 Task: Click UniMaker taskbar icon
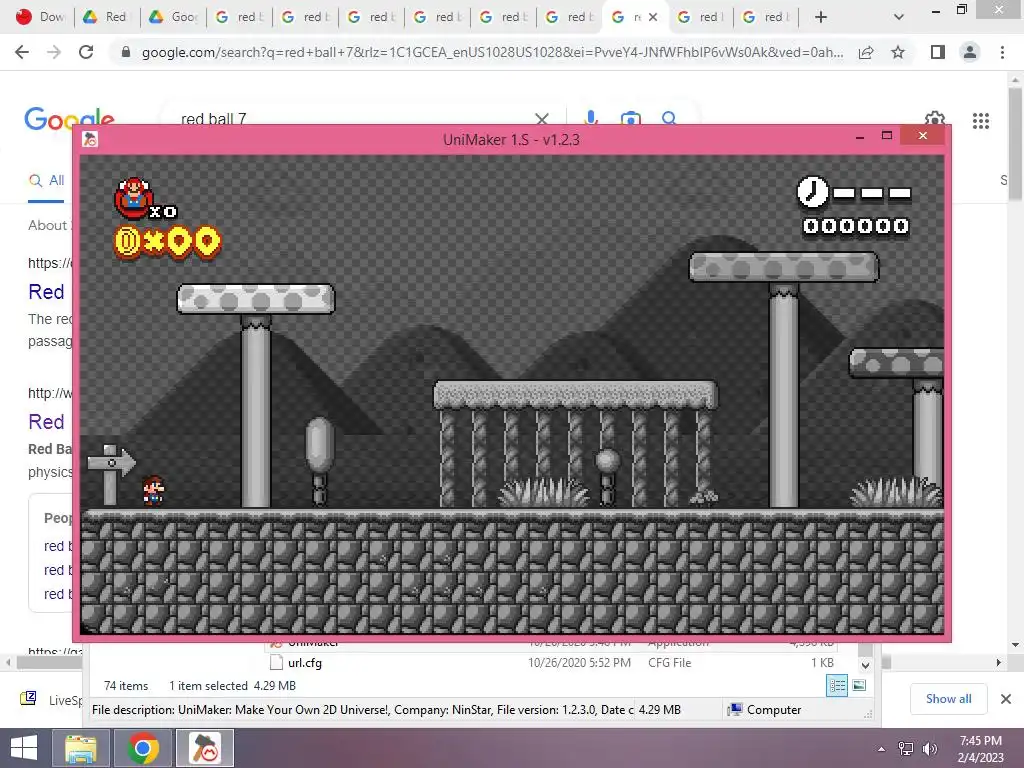click(x=206, y=748)
